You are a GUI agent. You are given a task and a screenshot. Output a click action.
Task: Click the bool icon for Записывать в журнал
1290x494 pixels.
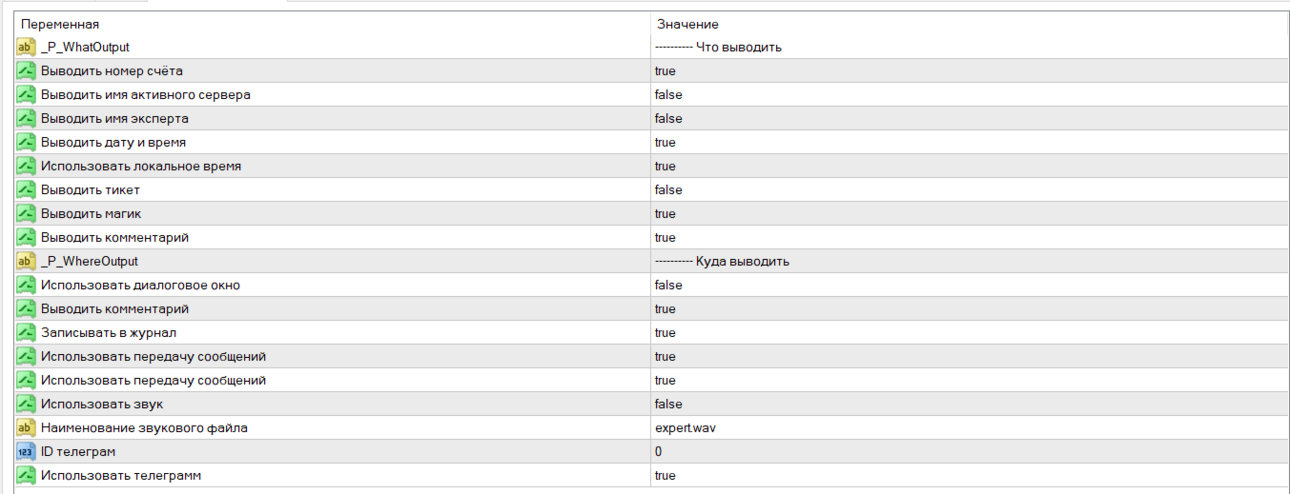(26, 333)
